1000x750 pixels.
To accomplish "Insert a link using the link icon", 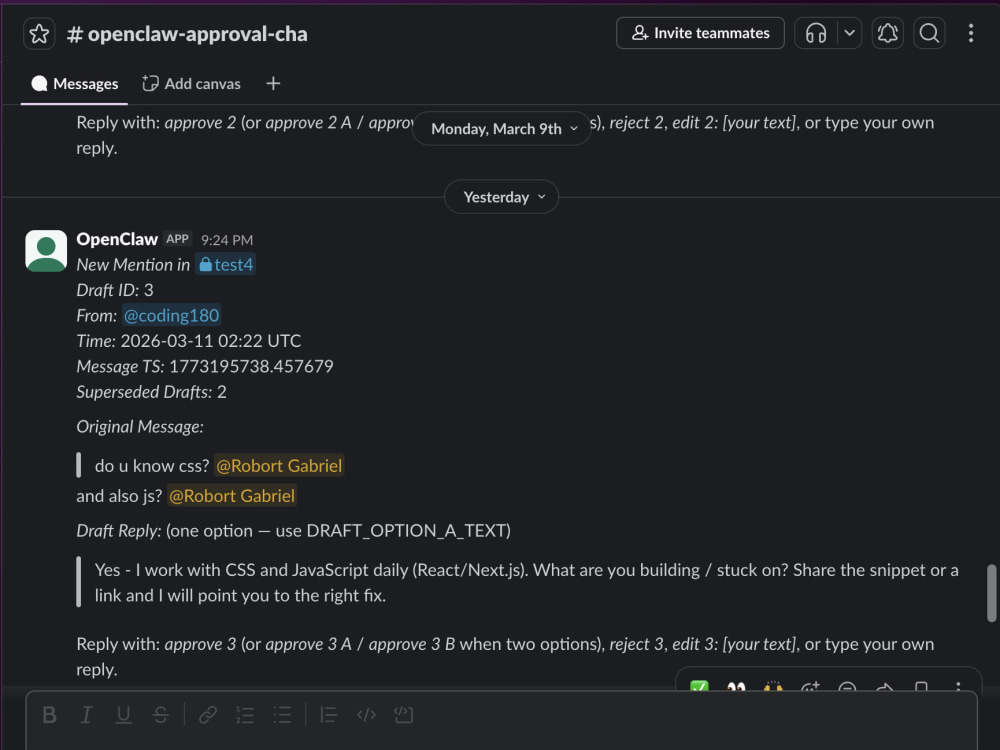I will pyautogui.click(x=208, y=715).
